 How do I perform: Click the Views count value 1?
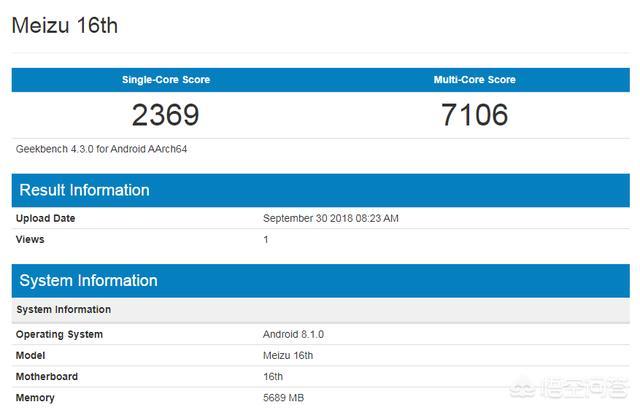pos(266,239)
